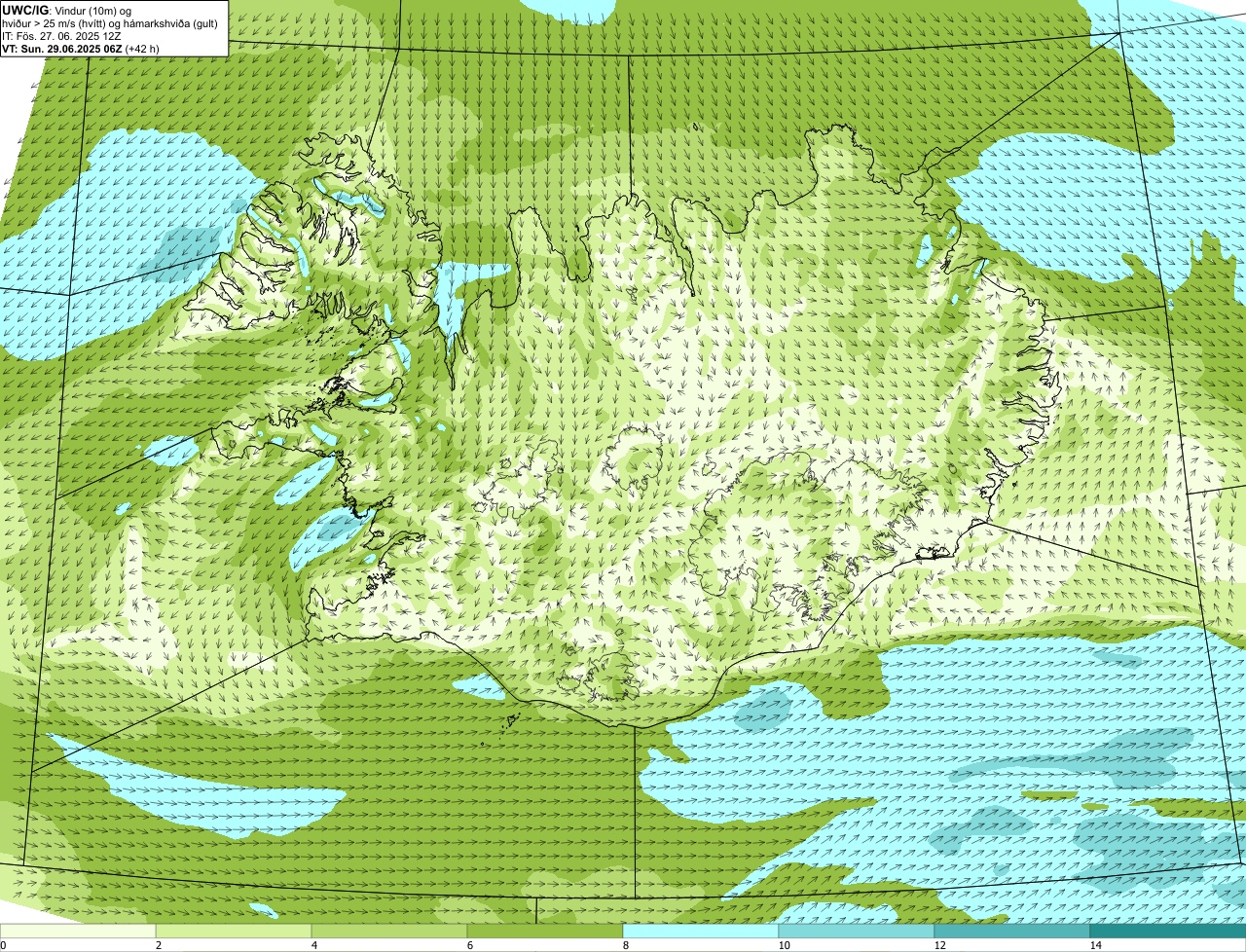Click the "2" tick label under the color bar
Screen dimensions: 1246x952
click(158, 945)
